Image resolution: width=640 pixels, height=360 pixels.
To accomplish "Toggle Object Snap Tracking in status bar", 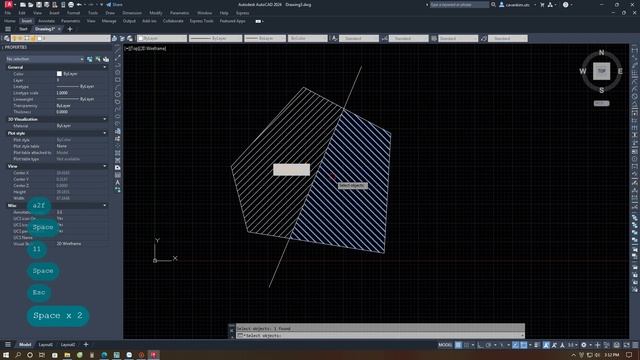I will pos(516,345).
